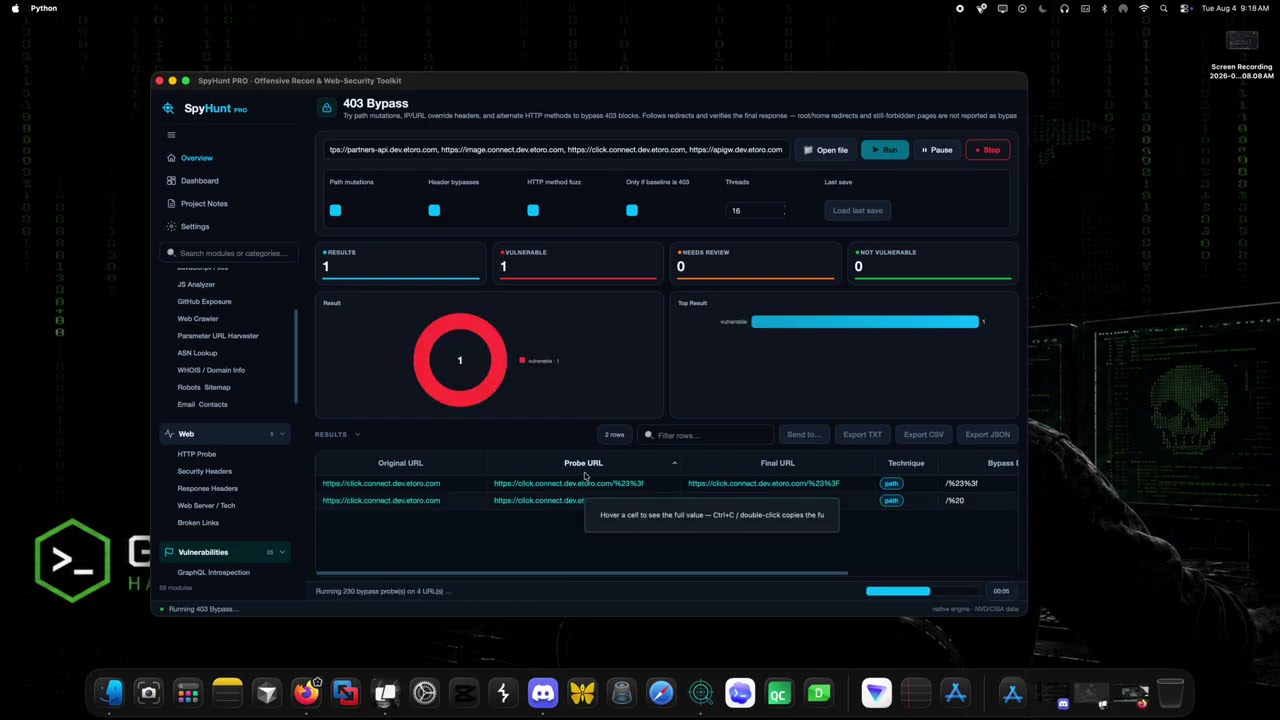Select the GitHub Exposure module
The height and width of the screenshot is (720, 1280).
tap(204, 301)
